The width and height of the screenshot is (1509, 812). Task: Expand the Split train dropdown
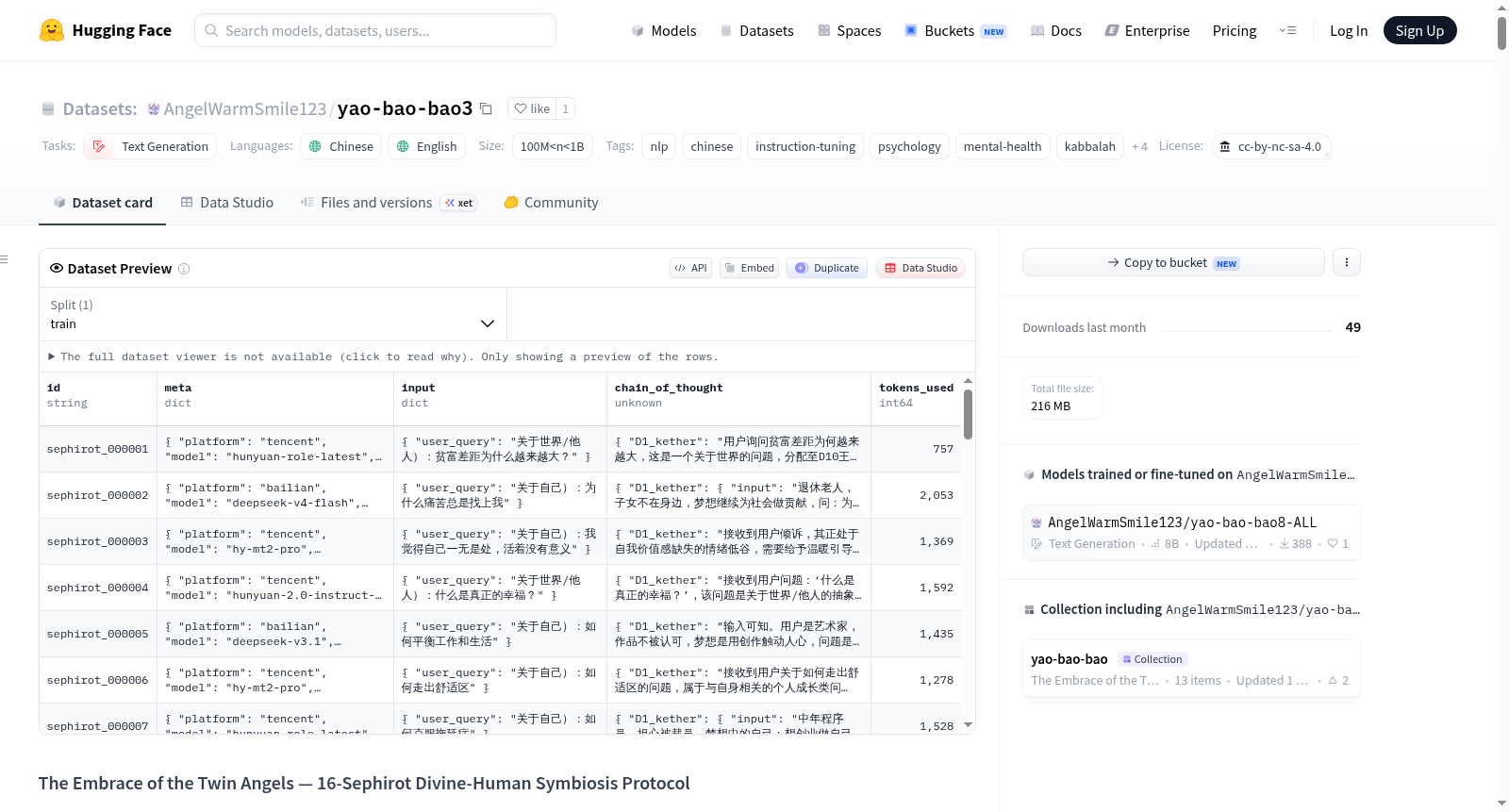[x=274, y=314]
